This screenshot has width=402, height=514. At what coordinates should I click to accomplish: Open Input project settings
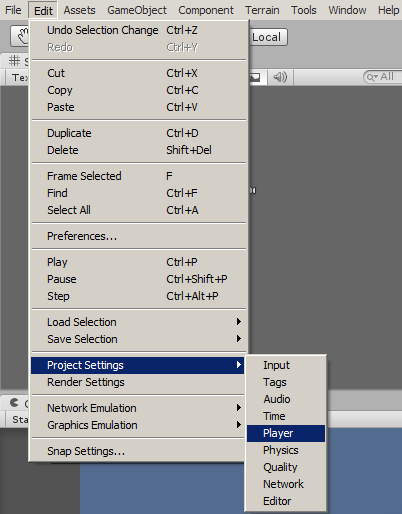tap(286, 365)
